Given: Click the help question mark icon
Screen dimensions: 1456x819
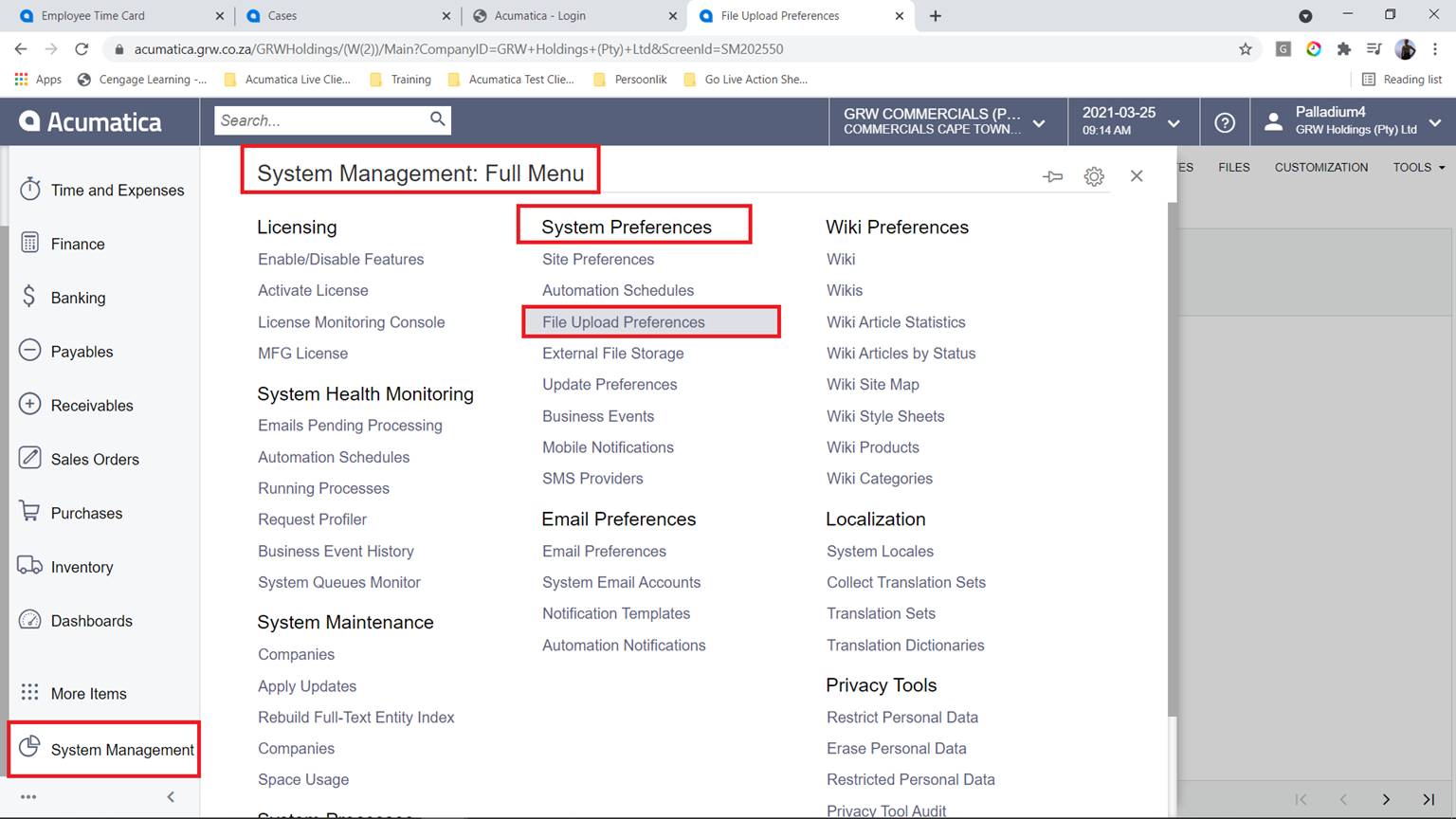Looking at the screenshot, I should tap(1225, 122).
